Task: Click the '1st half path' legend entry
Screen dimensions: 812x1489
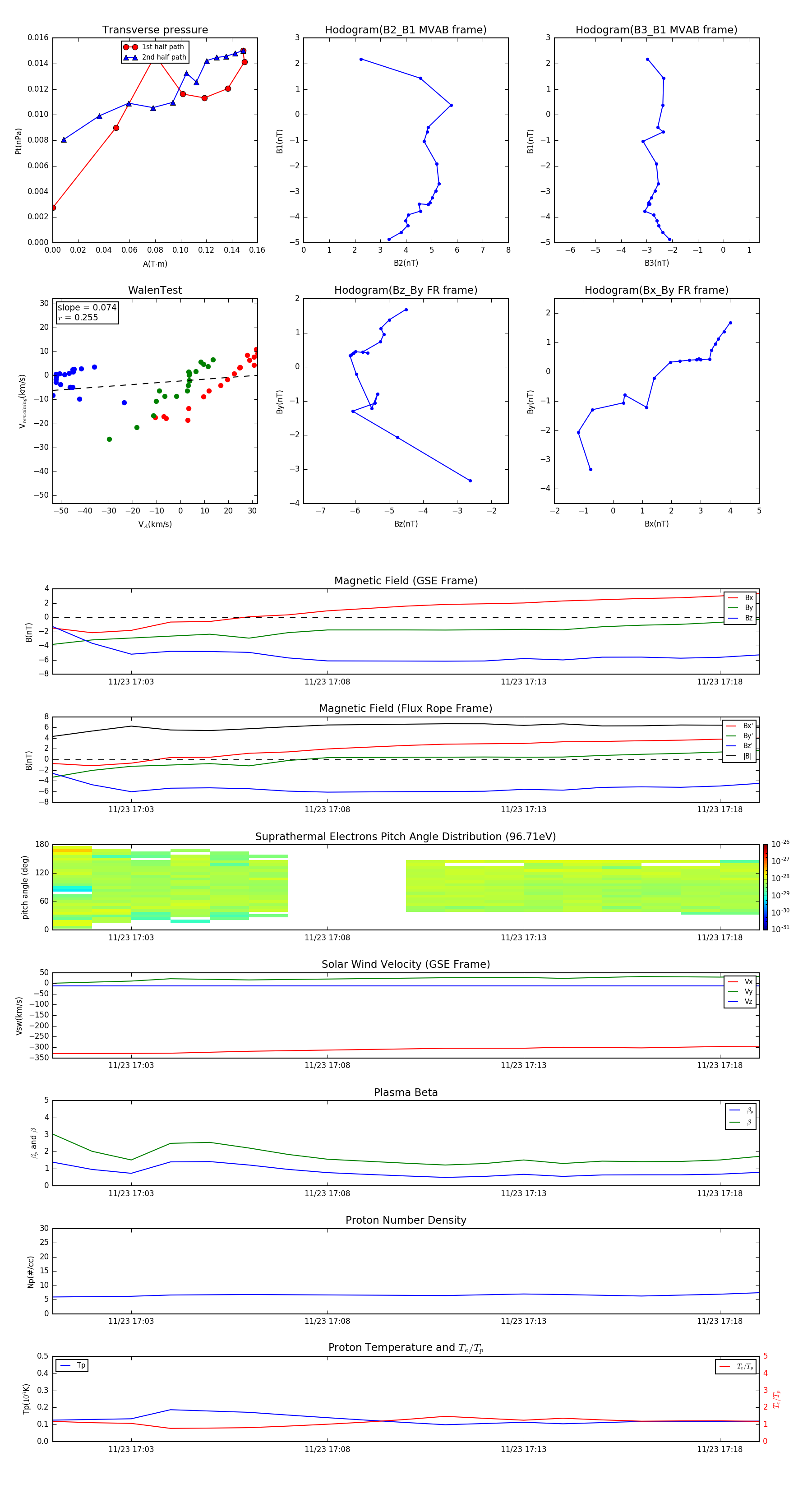Action: pos(154,47)
